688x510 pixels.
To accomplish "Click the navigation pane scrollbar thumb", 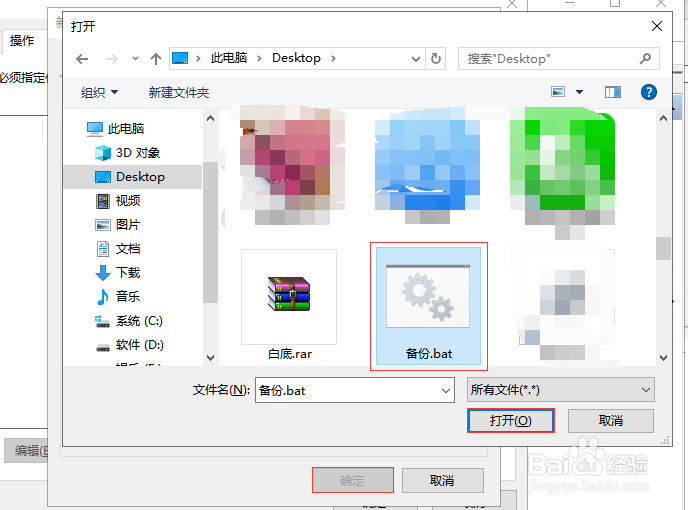I will [211, 232].
